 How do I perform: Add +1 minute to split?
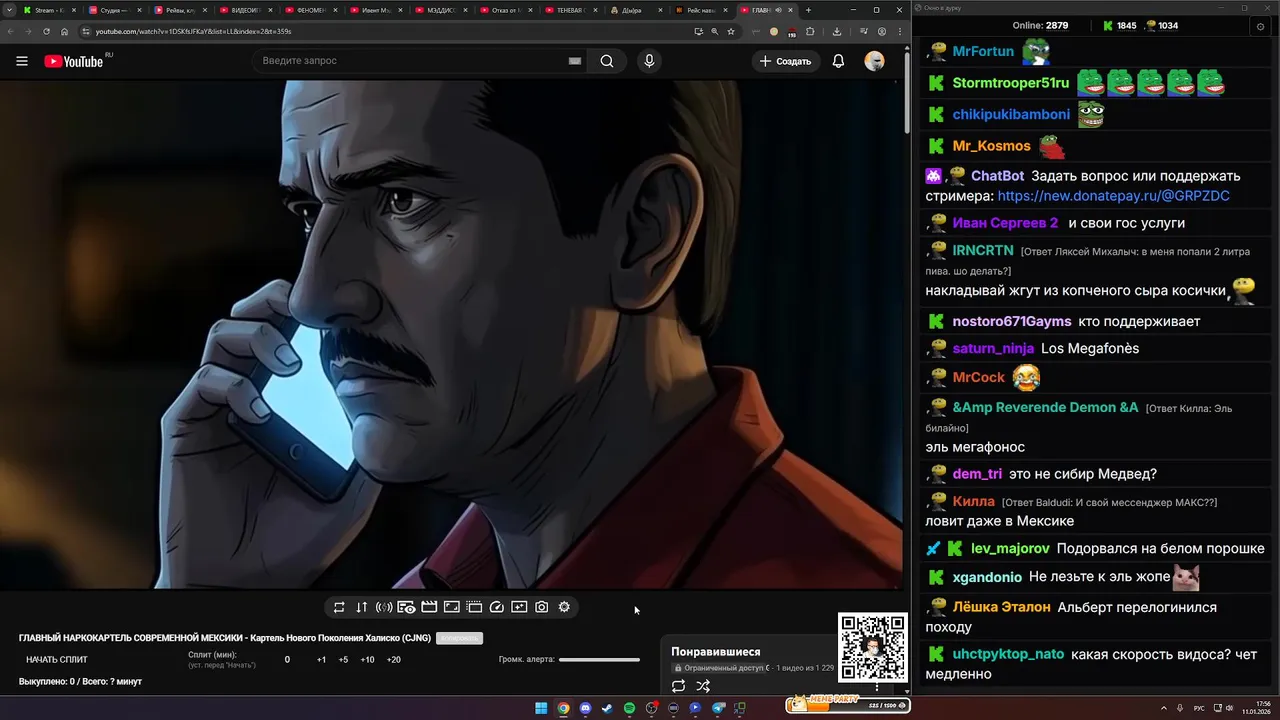(321, 660)
